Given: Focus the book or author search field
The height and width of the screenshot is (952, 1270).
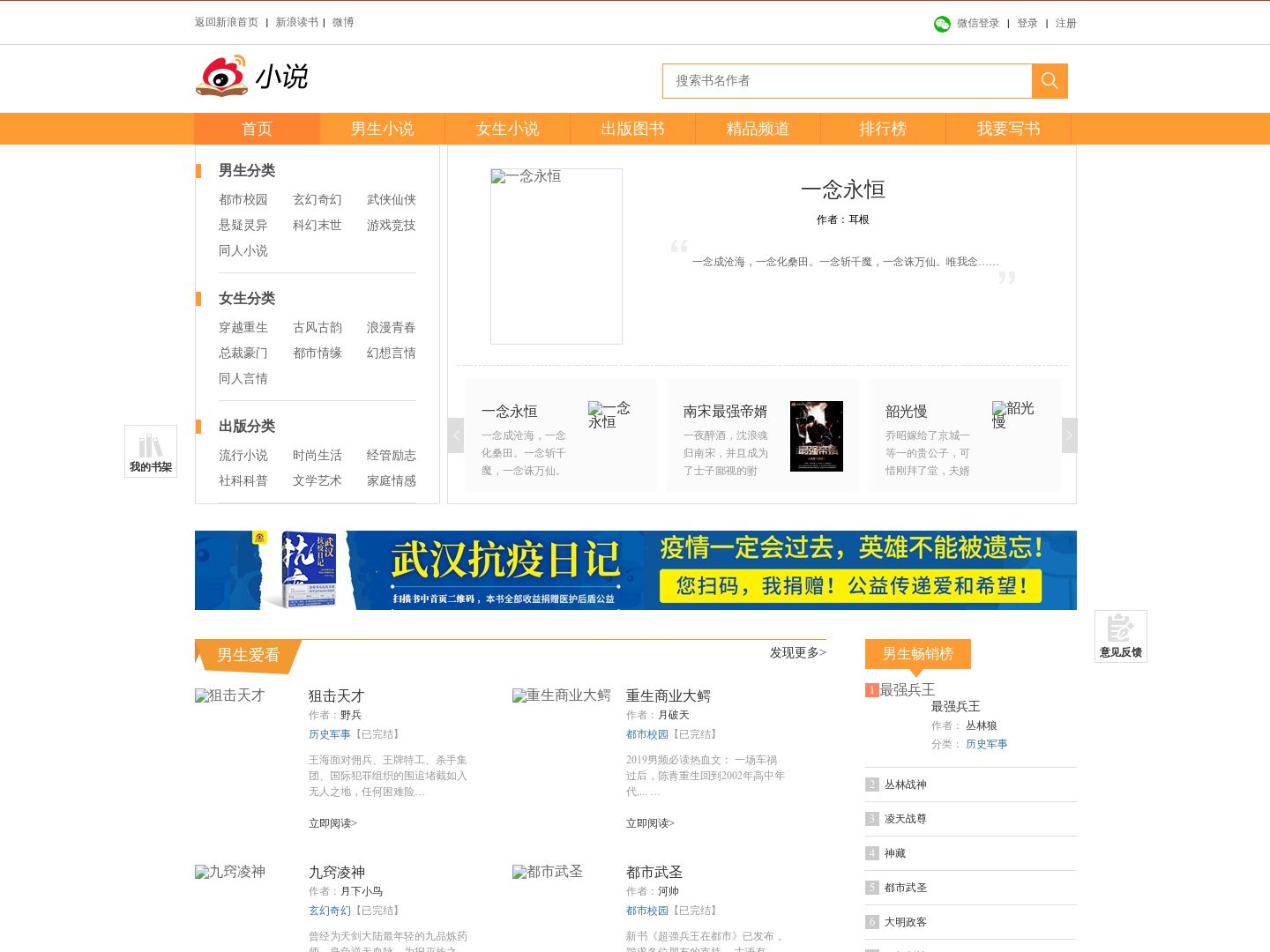Looking at the screenshot, I should 847,81.
